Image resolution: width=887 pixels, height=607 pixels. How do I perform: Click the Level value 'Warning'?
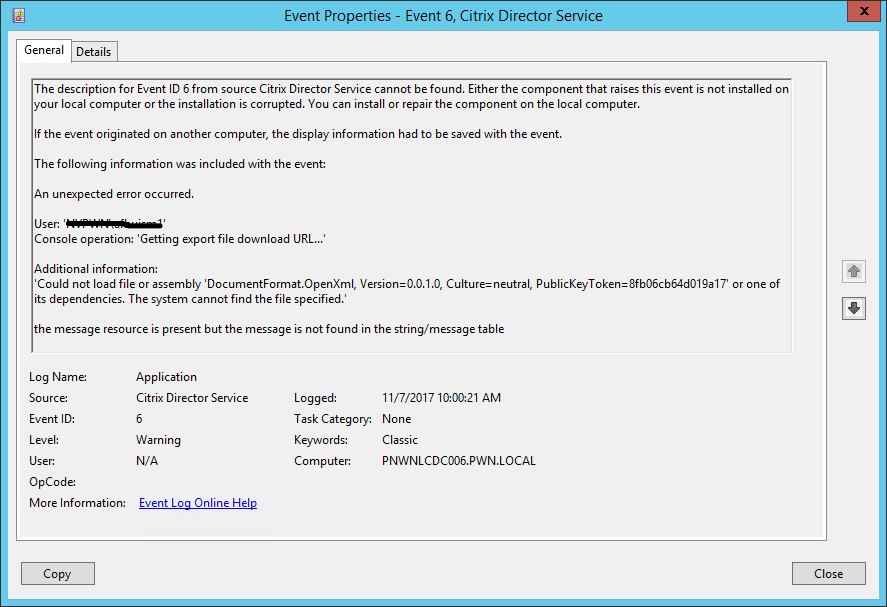tap(158, 440)
